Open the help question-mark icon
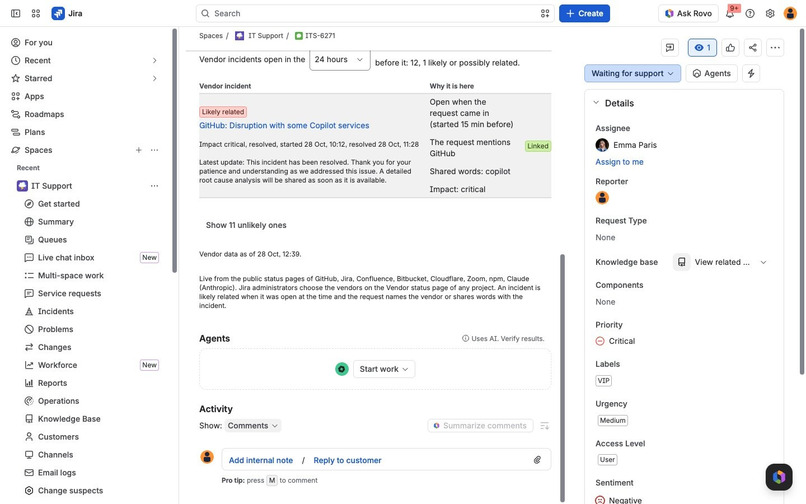The width and height of the screenshot is (806, 504). coord(750,13)
